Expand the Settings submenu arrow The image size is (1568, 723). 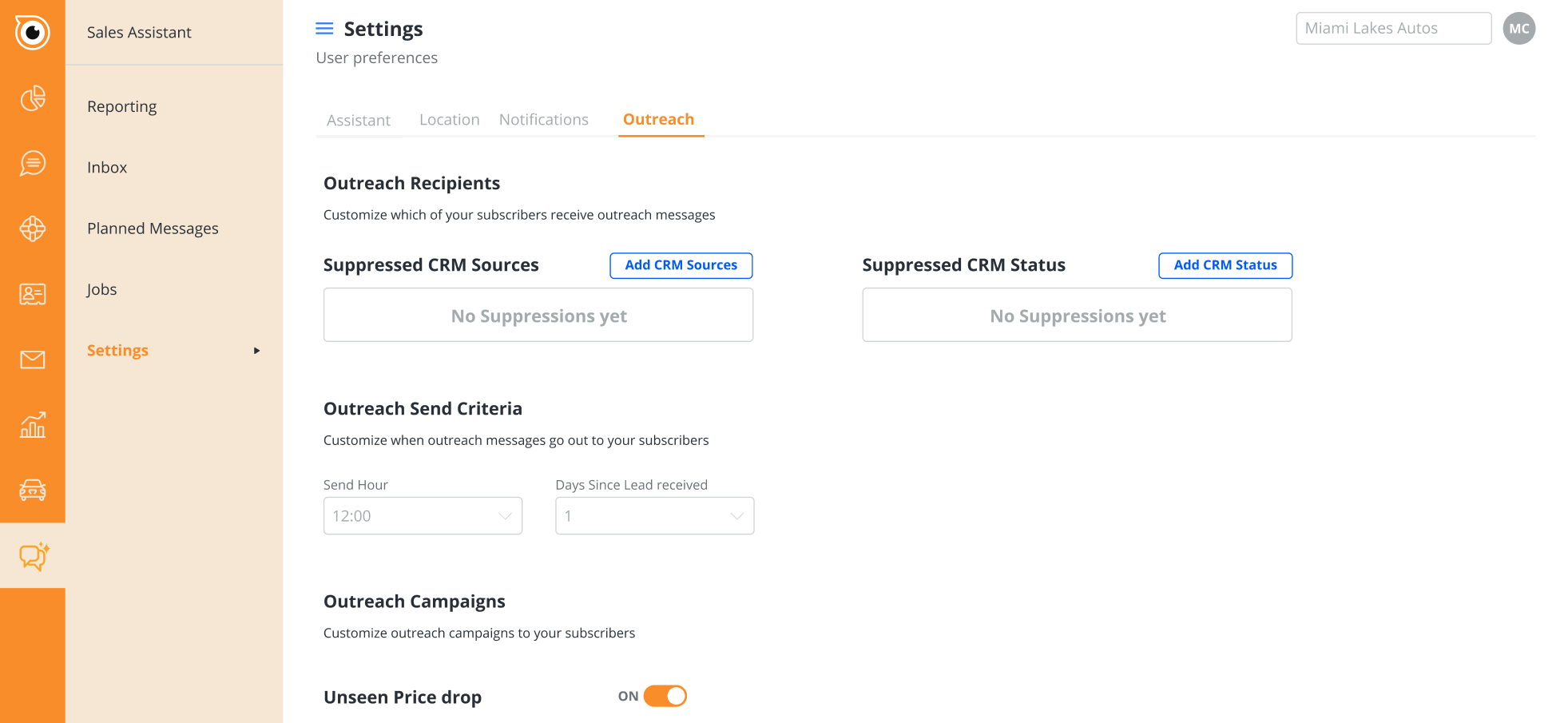point(256,351)
